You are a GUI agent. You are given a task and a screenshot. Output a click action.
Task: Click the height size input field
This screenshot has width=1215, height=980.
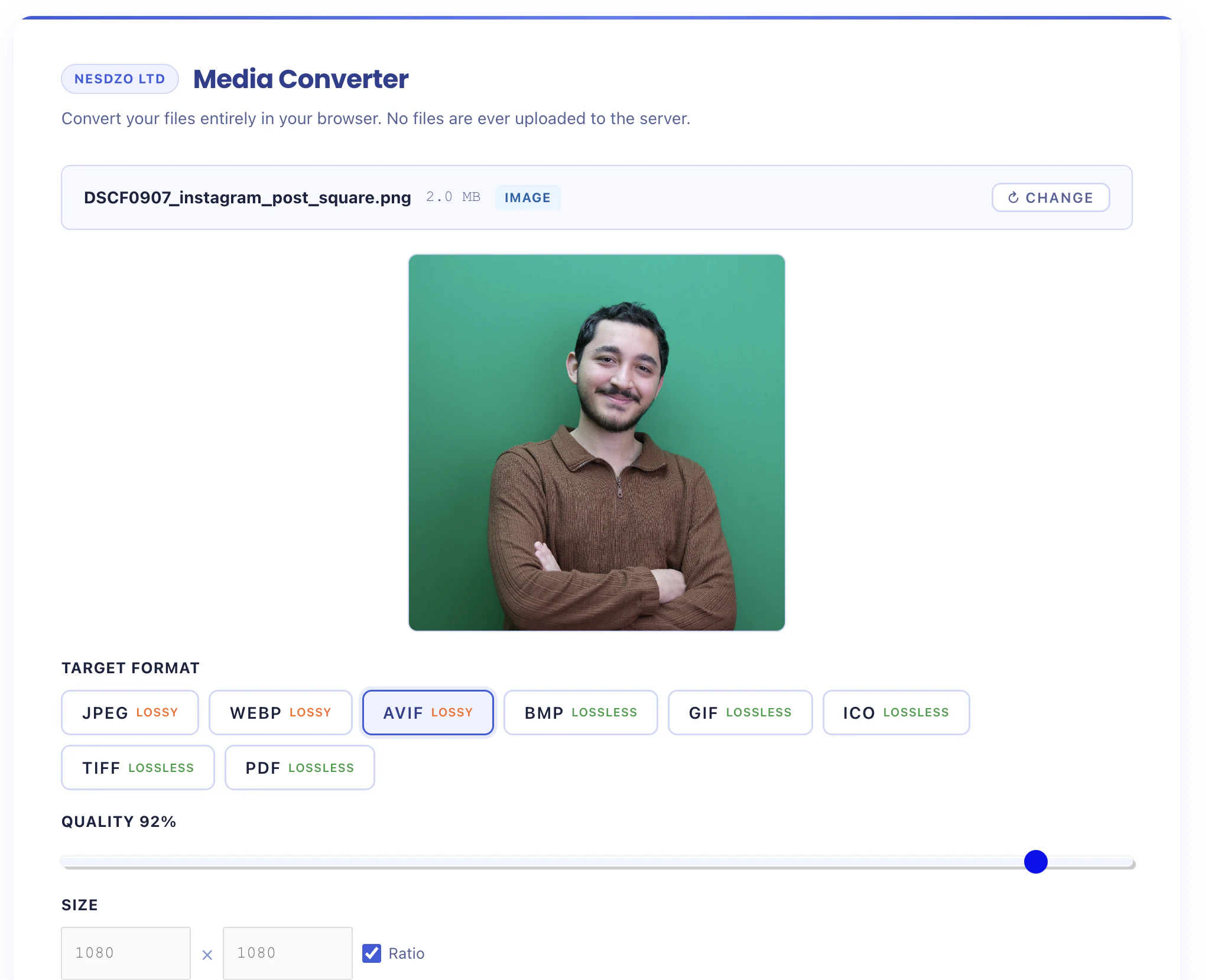tap(288, 953)
